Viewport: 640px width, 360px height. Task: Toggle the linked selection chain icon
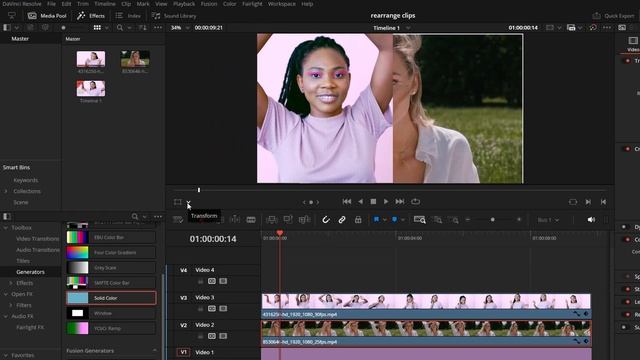342,220
